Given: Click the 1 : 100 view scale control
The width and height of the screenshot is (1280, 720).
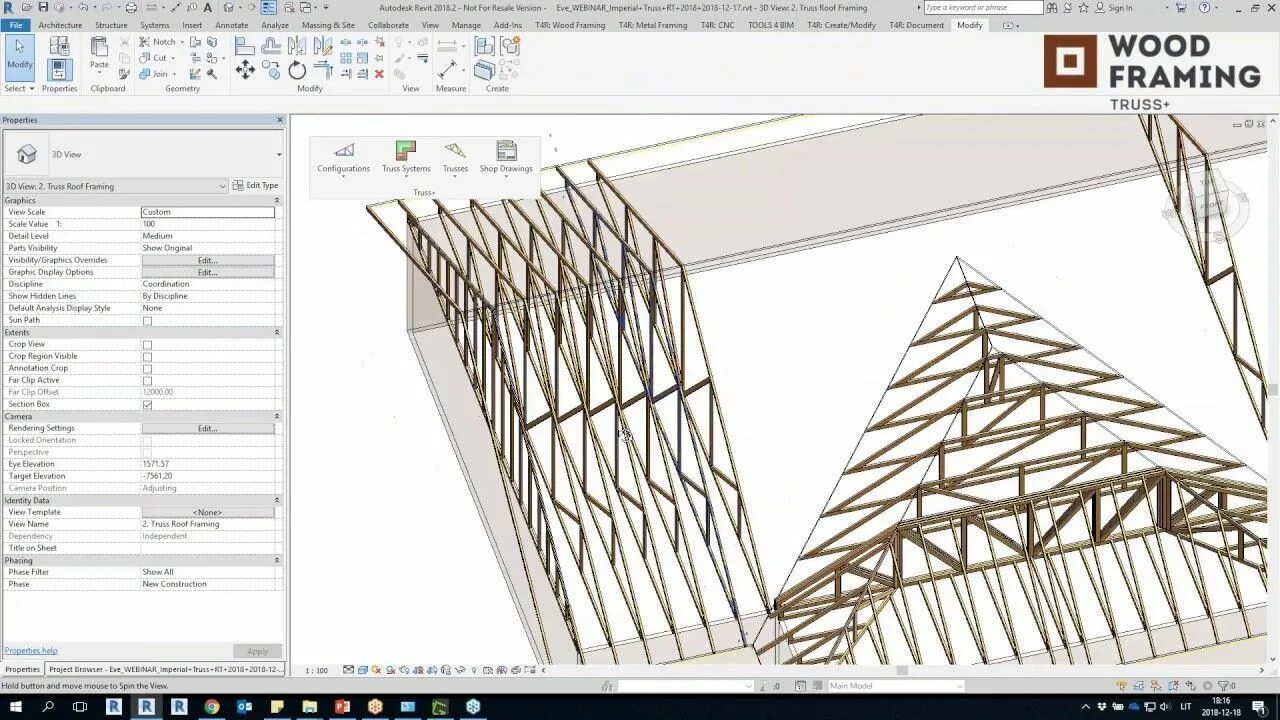Looking at the screenshot, I should pyautogui.click(x=317, y=670).
